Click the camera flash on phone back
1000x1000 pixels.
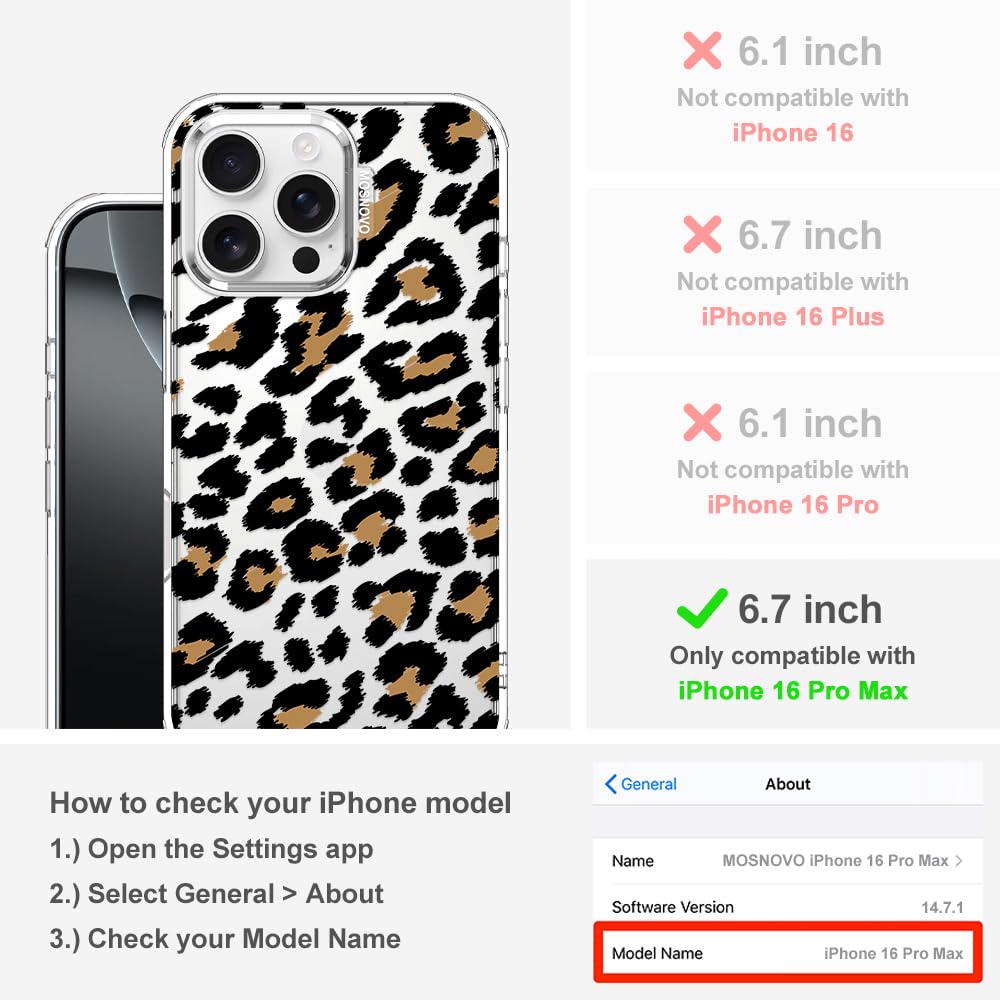click(306, 147)
